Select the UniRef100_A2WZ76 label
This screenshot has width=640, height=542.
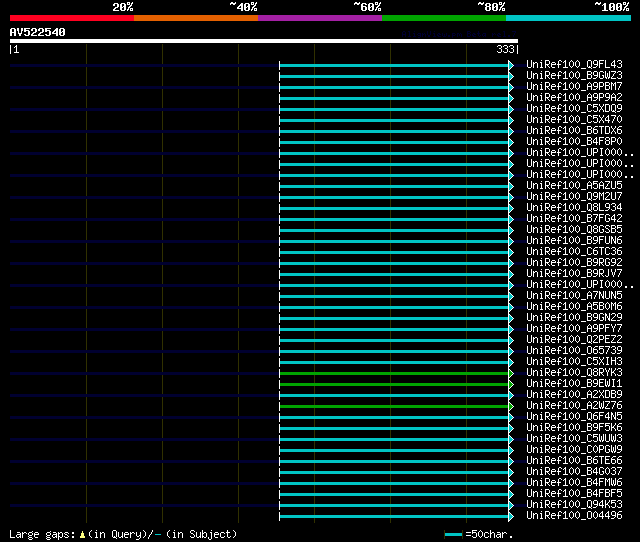click(574, 406)
